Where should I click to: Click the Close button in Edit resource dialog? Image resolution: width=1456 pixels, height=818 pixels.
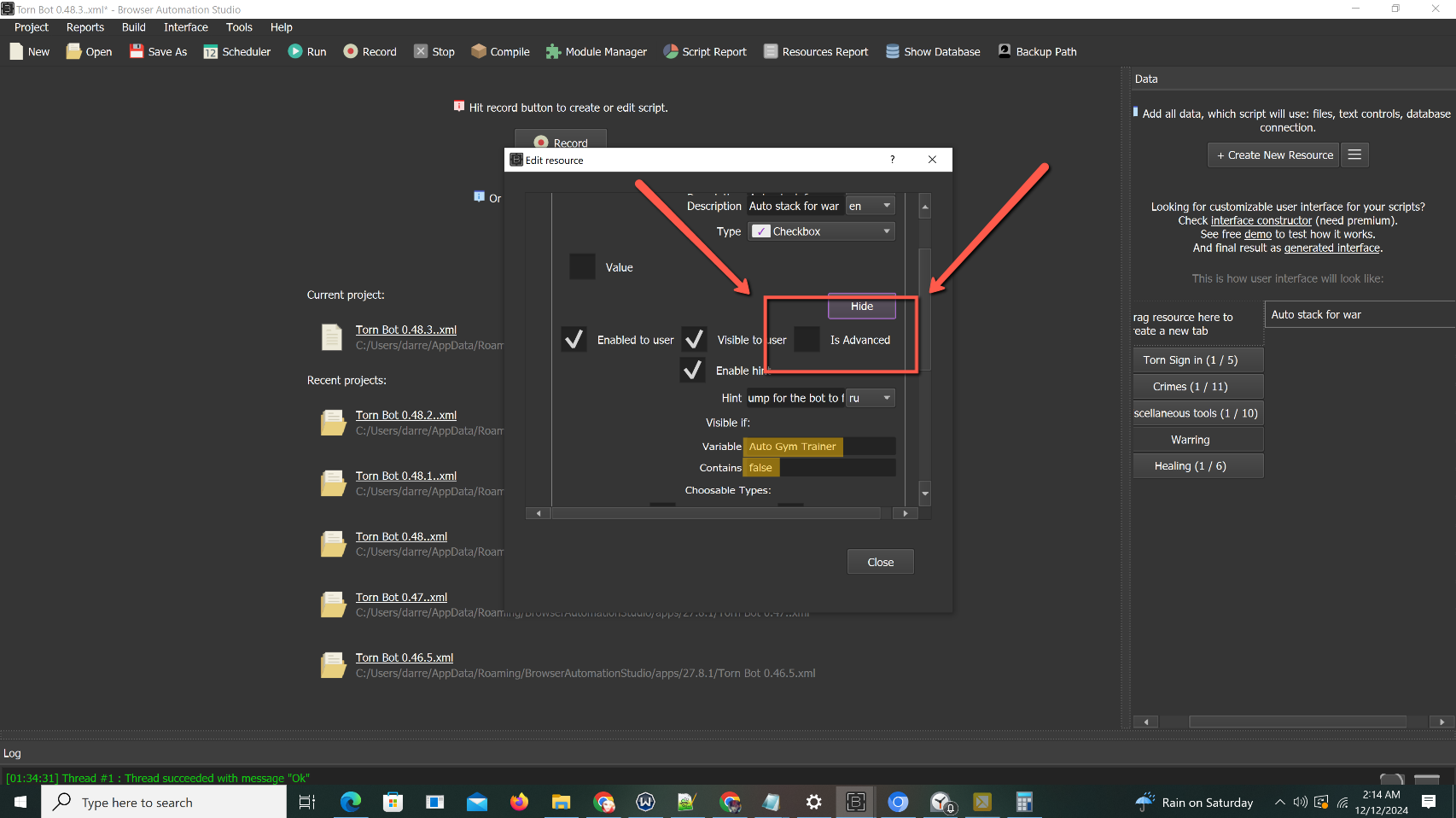pyautogui.click(x=880, y=562)
